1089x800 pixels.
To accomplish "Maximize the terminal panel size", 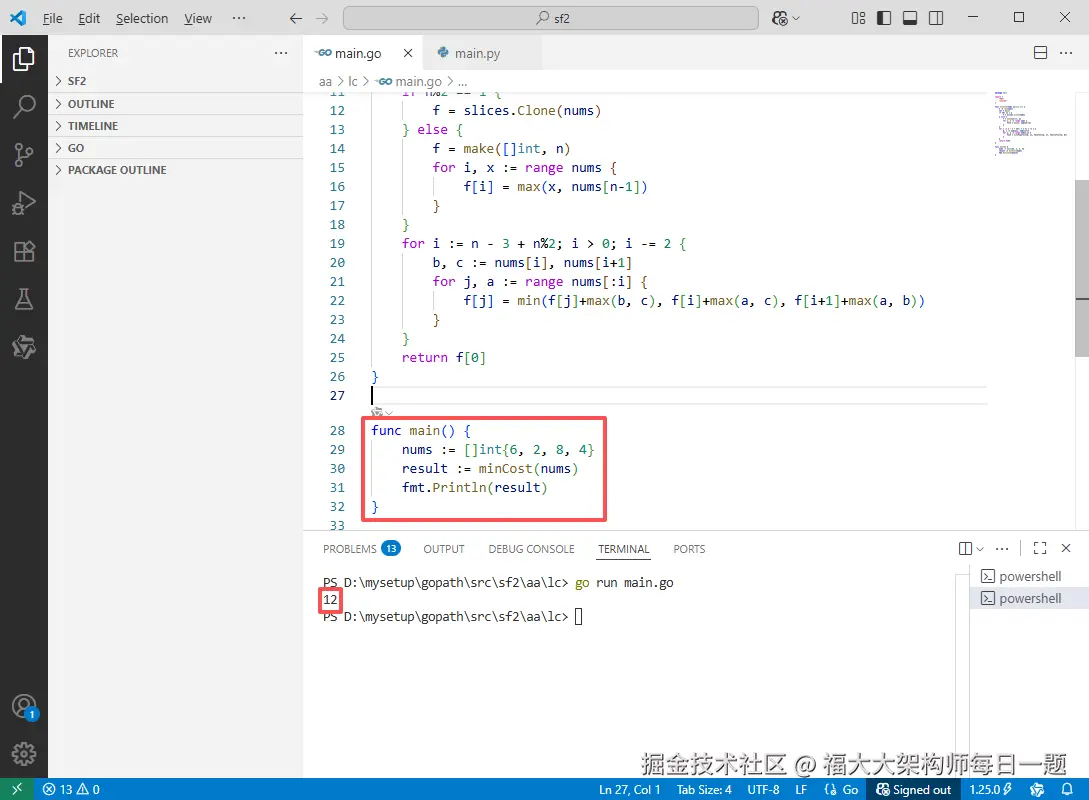I will pyautogui.click(x=1040, y=548).
